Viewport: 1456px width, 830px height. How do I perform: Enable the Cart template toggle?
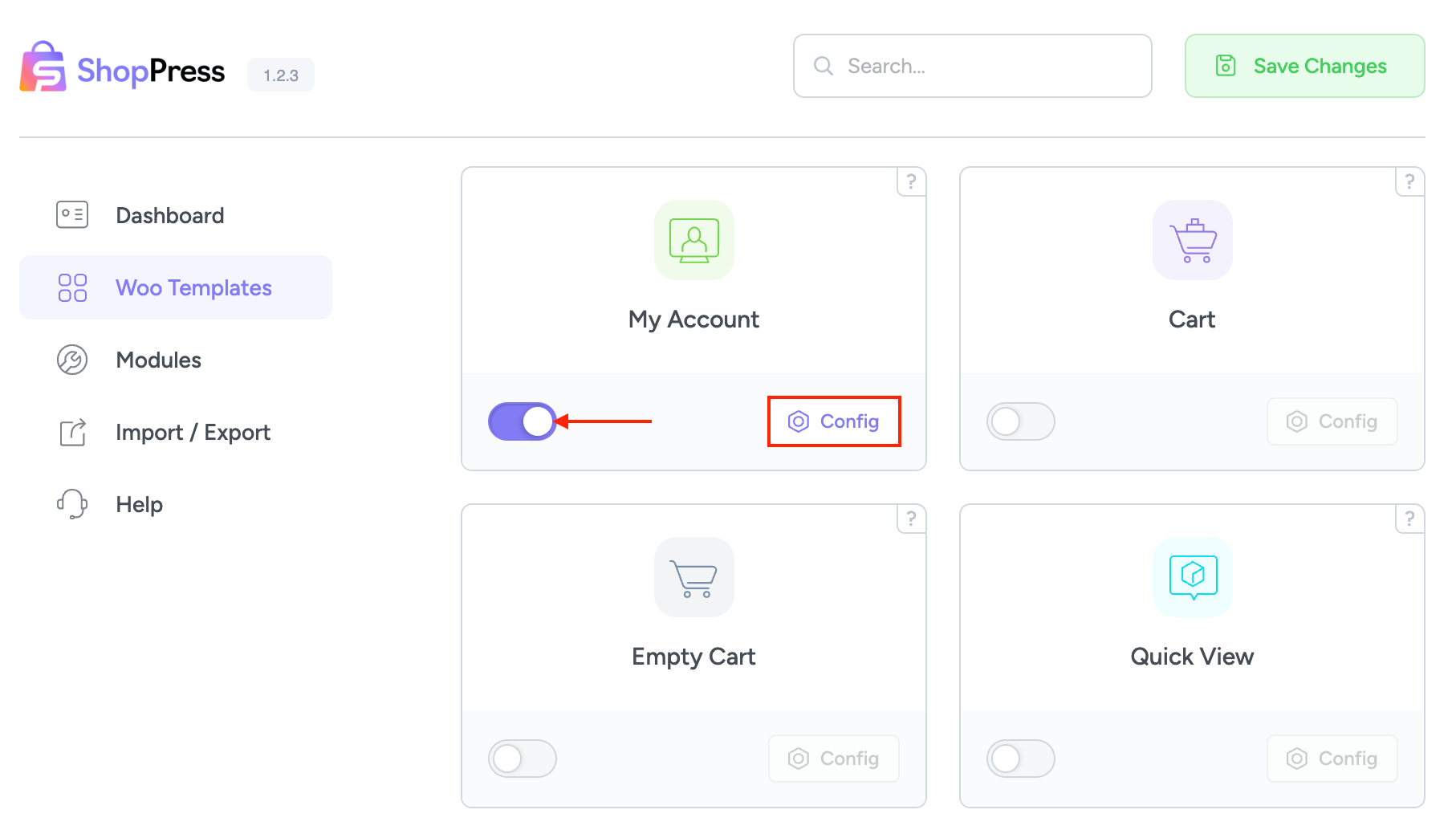pos(1020,421)
